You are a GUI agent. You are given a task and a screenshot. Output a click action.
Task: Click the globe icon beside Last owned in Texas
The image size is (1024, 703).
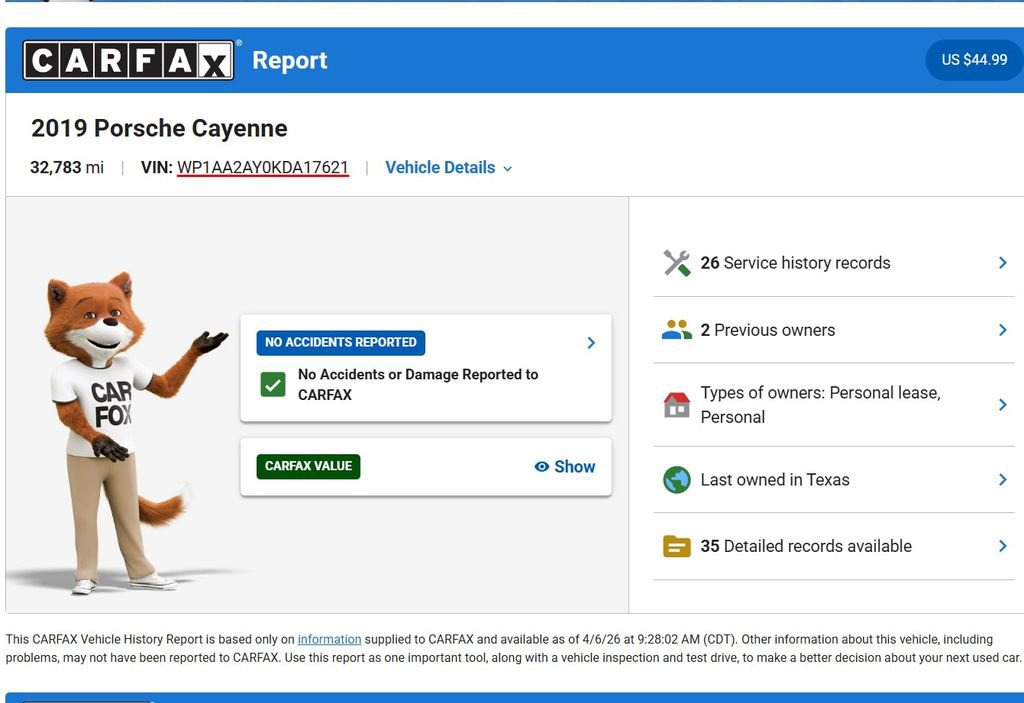pyautogui.click(x=676, y=479)
